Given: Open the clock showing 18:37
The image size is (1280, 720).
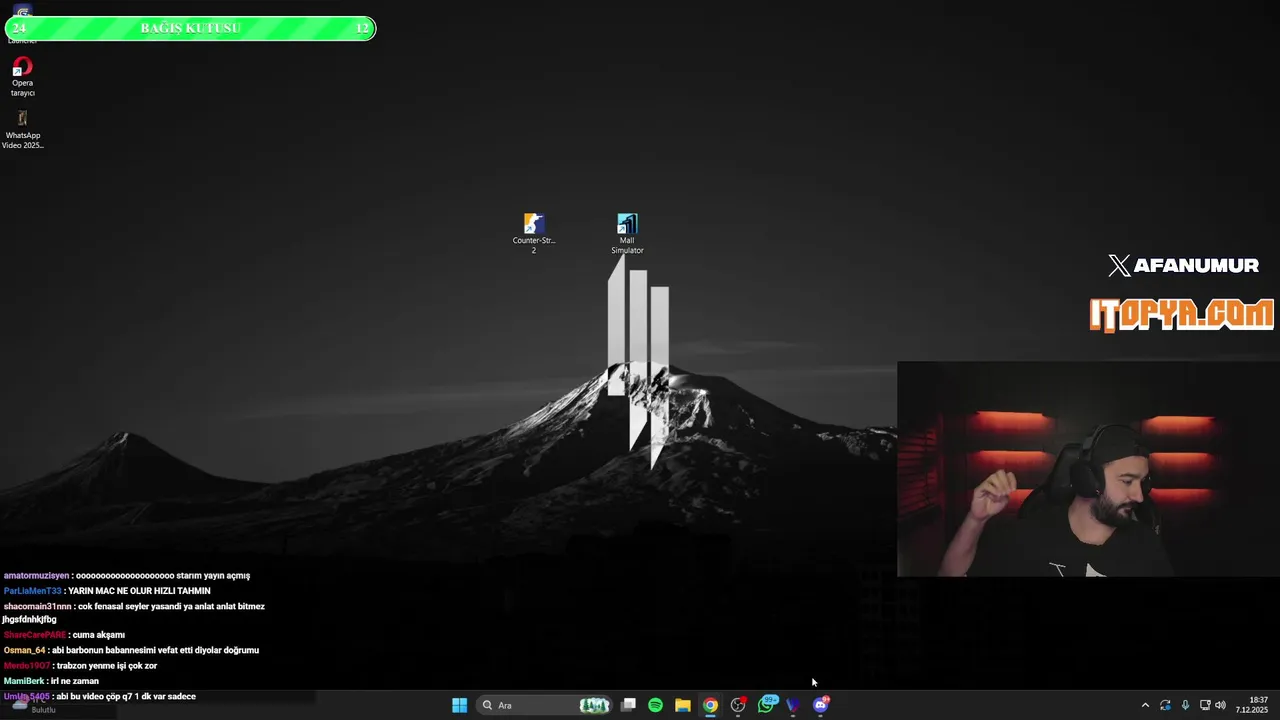Looking at the screenshot, I should [1252, 705].
